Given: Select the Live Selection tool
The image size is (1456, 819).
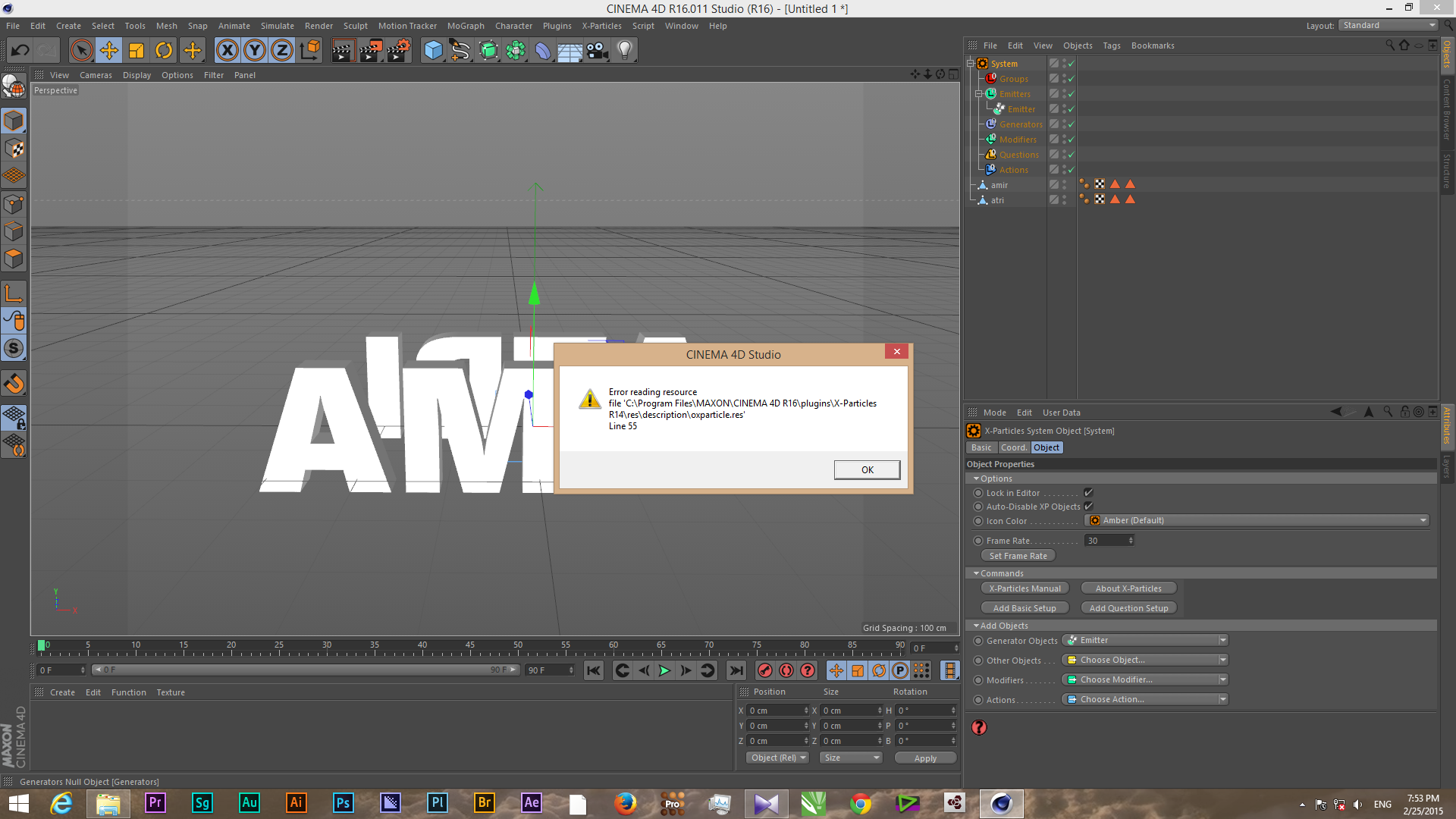Looking at the screenshot, I should tap(81, 51).
